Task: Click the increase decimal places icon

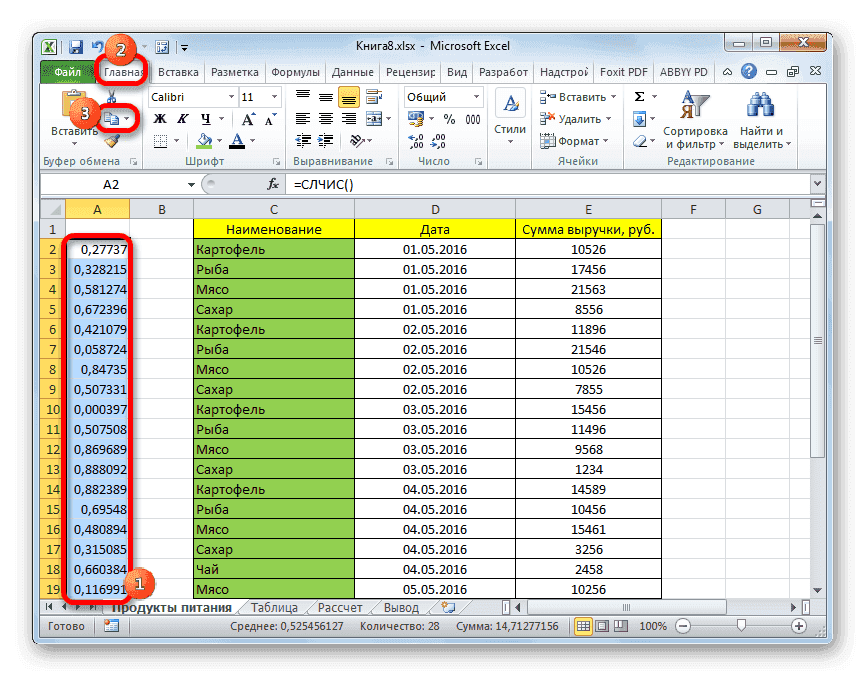Action: tap(416, 143)
